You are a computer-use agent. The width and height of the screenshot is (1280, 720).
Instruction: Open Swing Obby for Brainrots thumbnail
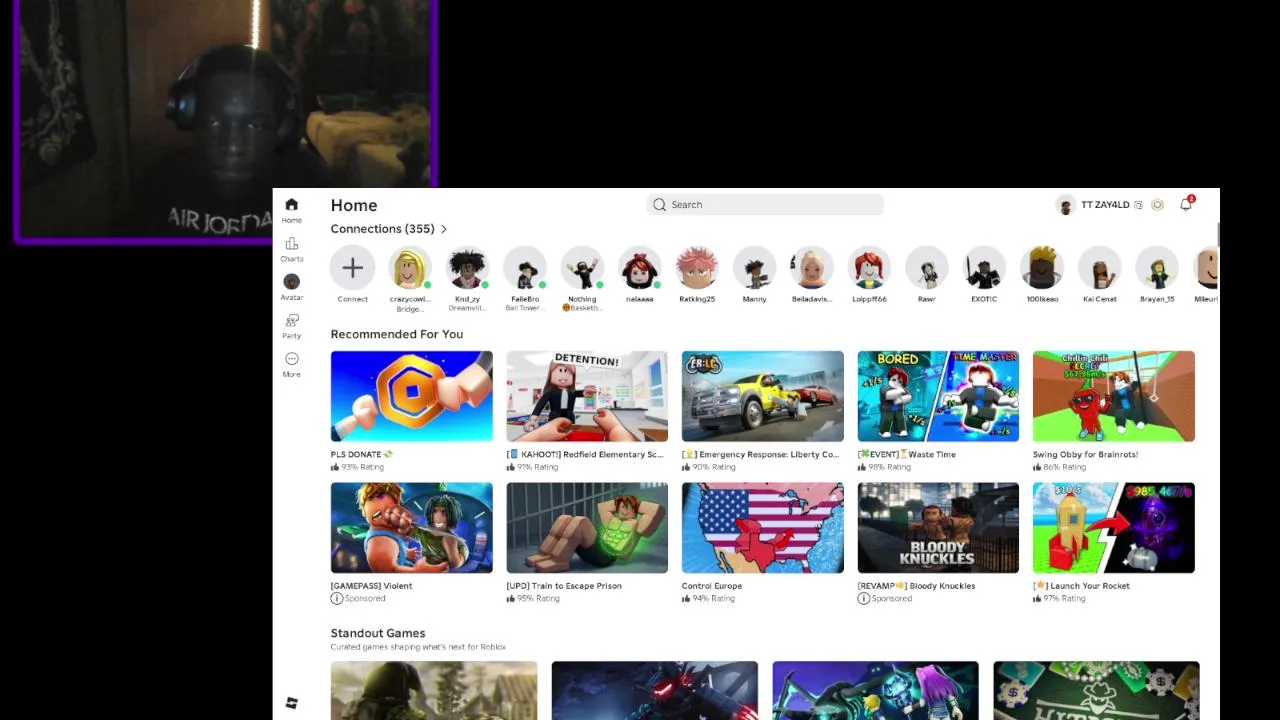click(1114, 396)
